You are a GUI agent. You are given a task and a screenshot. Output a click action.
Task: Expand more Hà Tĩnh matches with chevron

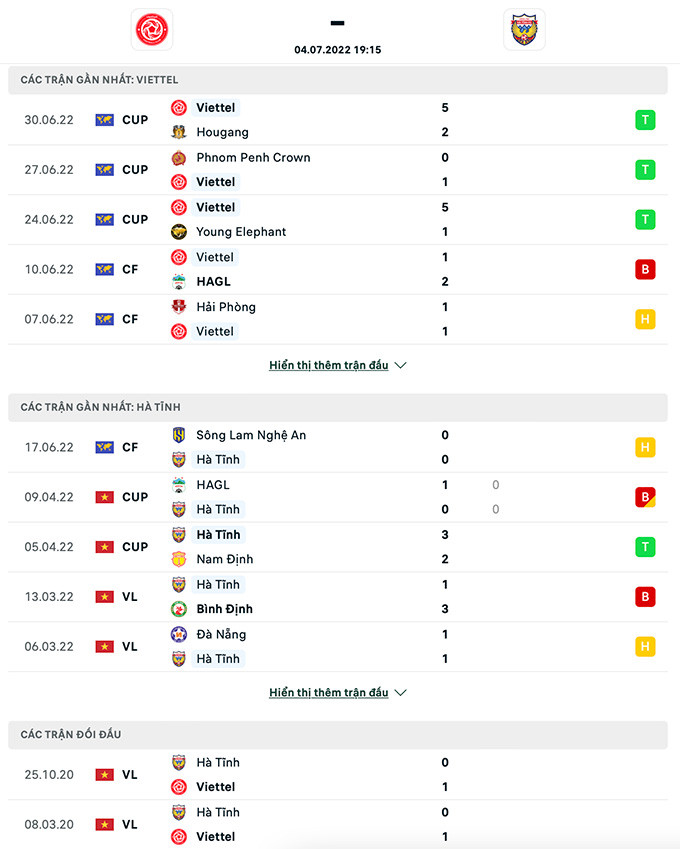(400, 693)
